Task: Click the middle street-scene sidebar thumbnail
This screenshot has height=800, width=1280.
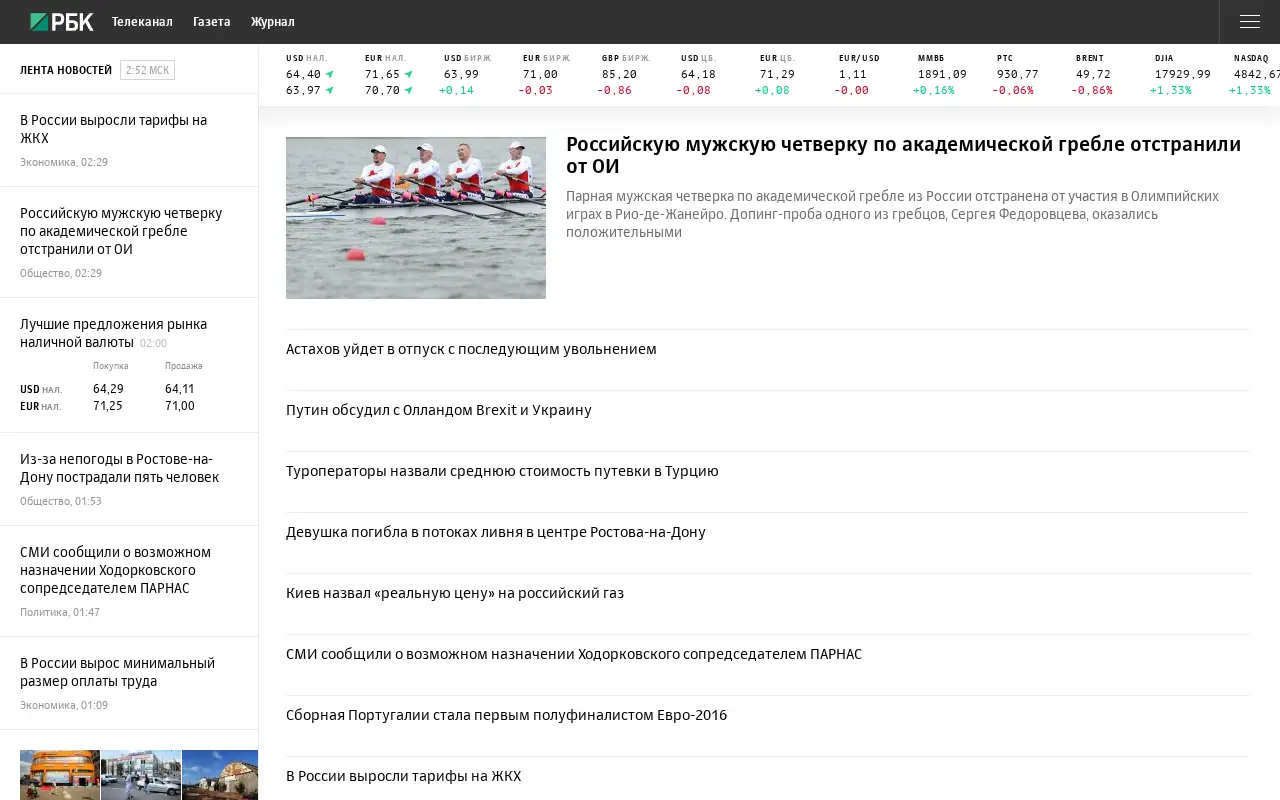Action: 141,775
